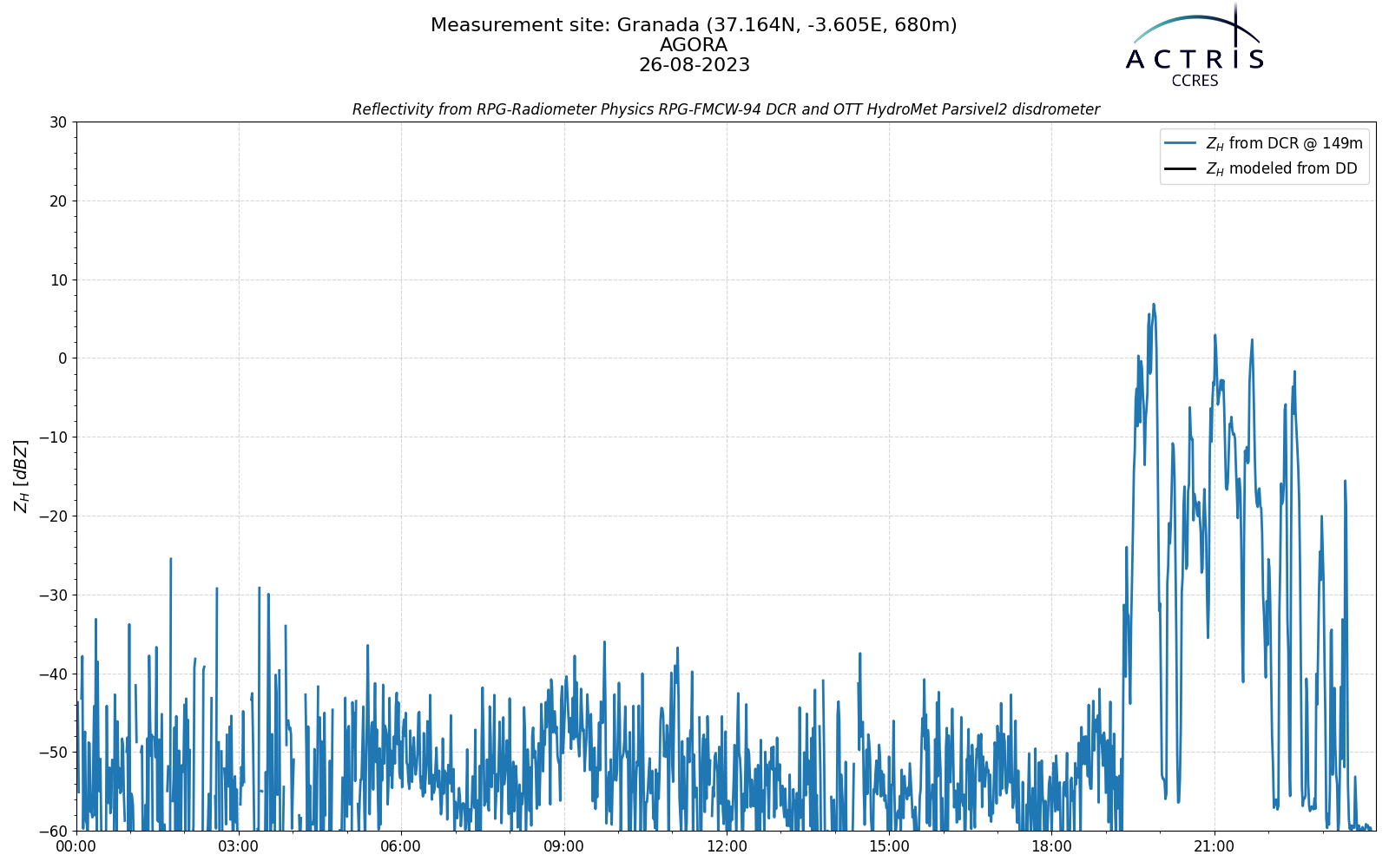Click the Reflectivity from RPG-Radiometer subtitle

726,109
